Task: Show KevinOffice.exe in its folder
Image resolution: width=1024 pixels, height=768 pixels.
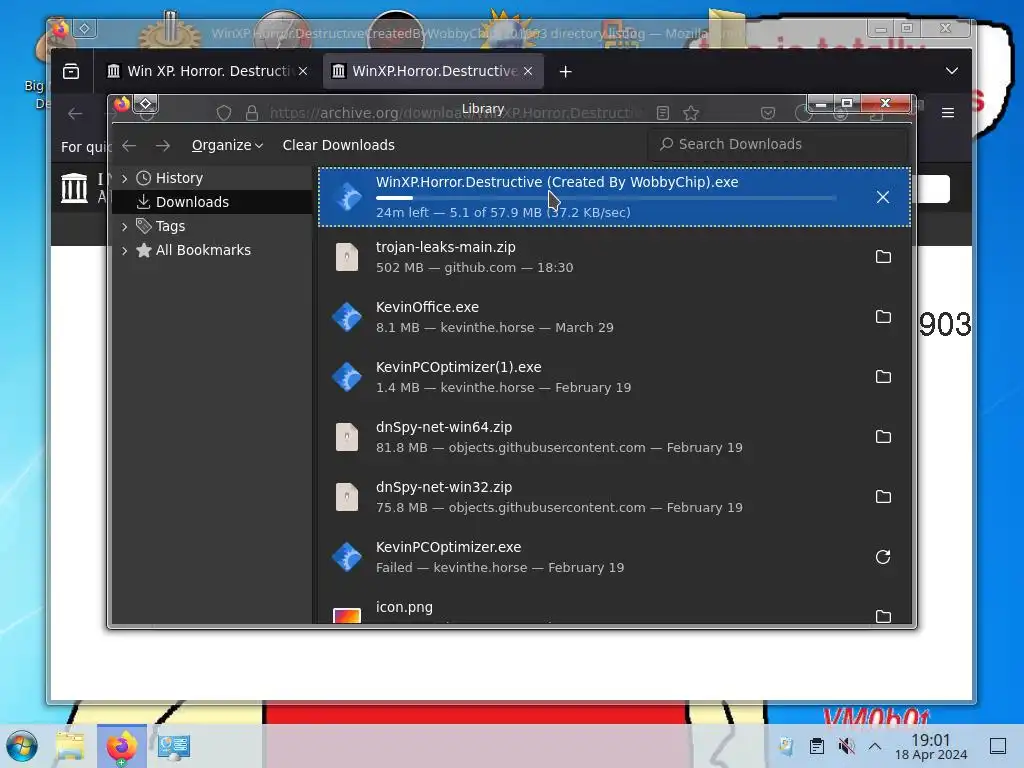Action: click(x=883, y=317)
